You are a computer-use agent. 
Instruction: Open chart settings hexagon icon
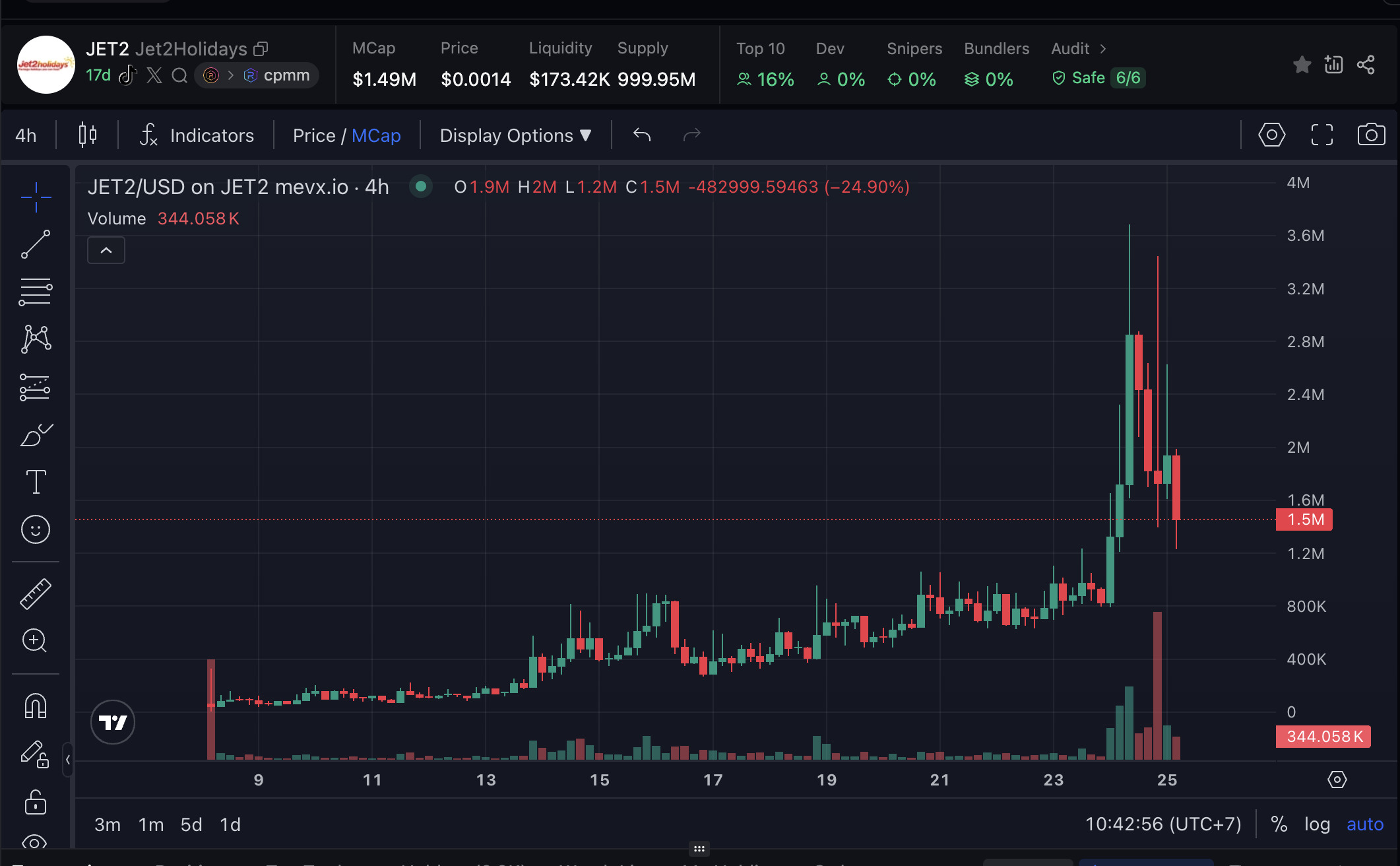pos(1271,135)
